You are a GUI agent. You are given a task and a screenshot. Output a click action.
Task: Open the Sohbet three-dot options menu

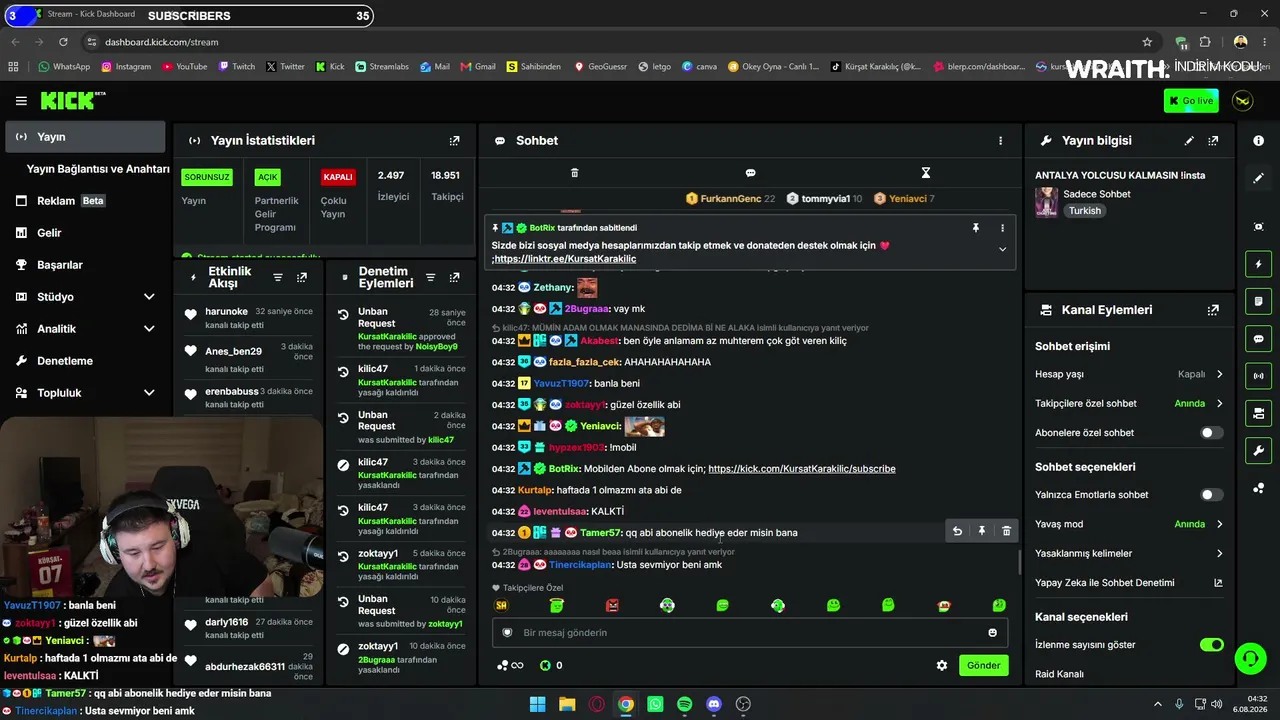(1000, 141)
